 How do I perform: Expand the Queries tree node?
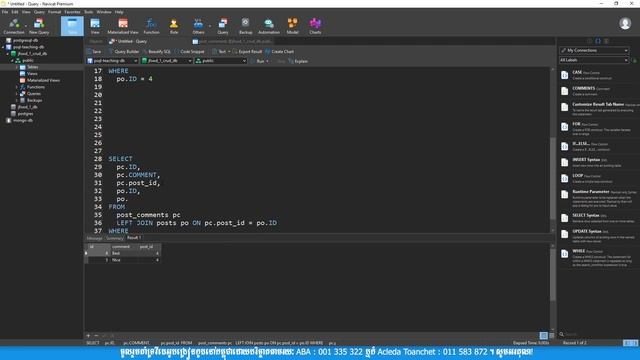pyautogui.click(x=17, y=93)
